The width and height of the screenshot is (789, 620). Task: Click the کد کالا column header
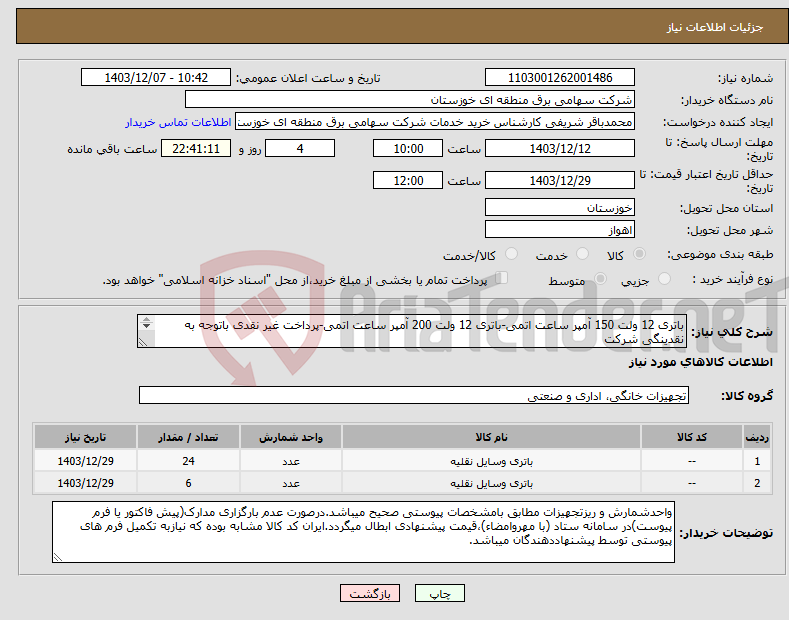692,437
